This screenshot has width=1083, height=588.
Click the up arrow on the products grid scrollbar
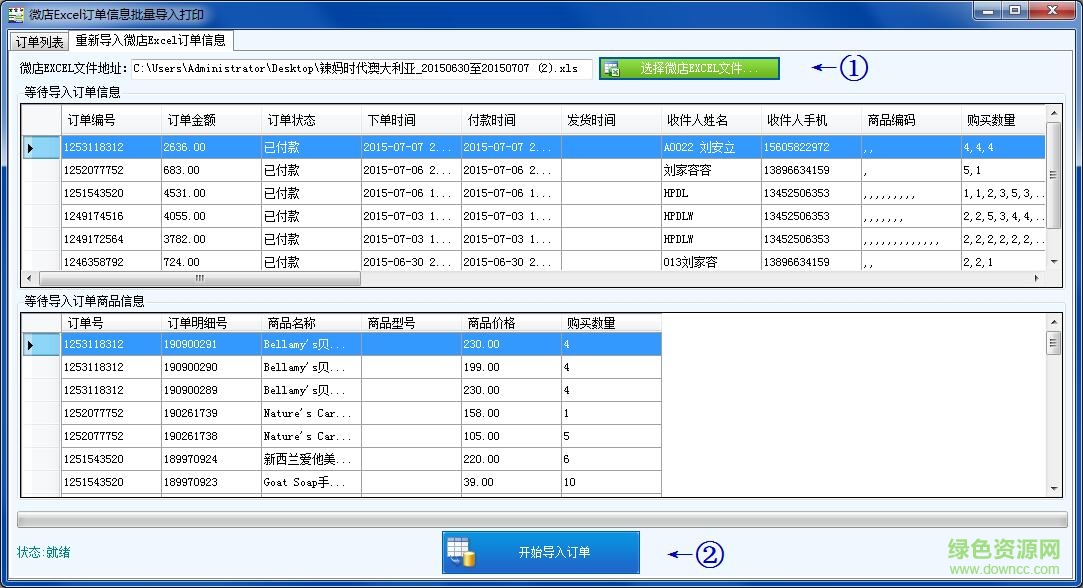[x=1056, y=321]
